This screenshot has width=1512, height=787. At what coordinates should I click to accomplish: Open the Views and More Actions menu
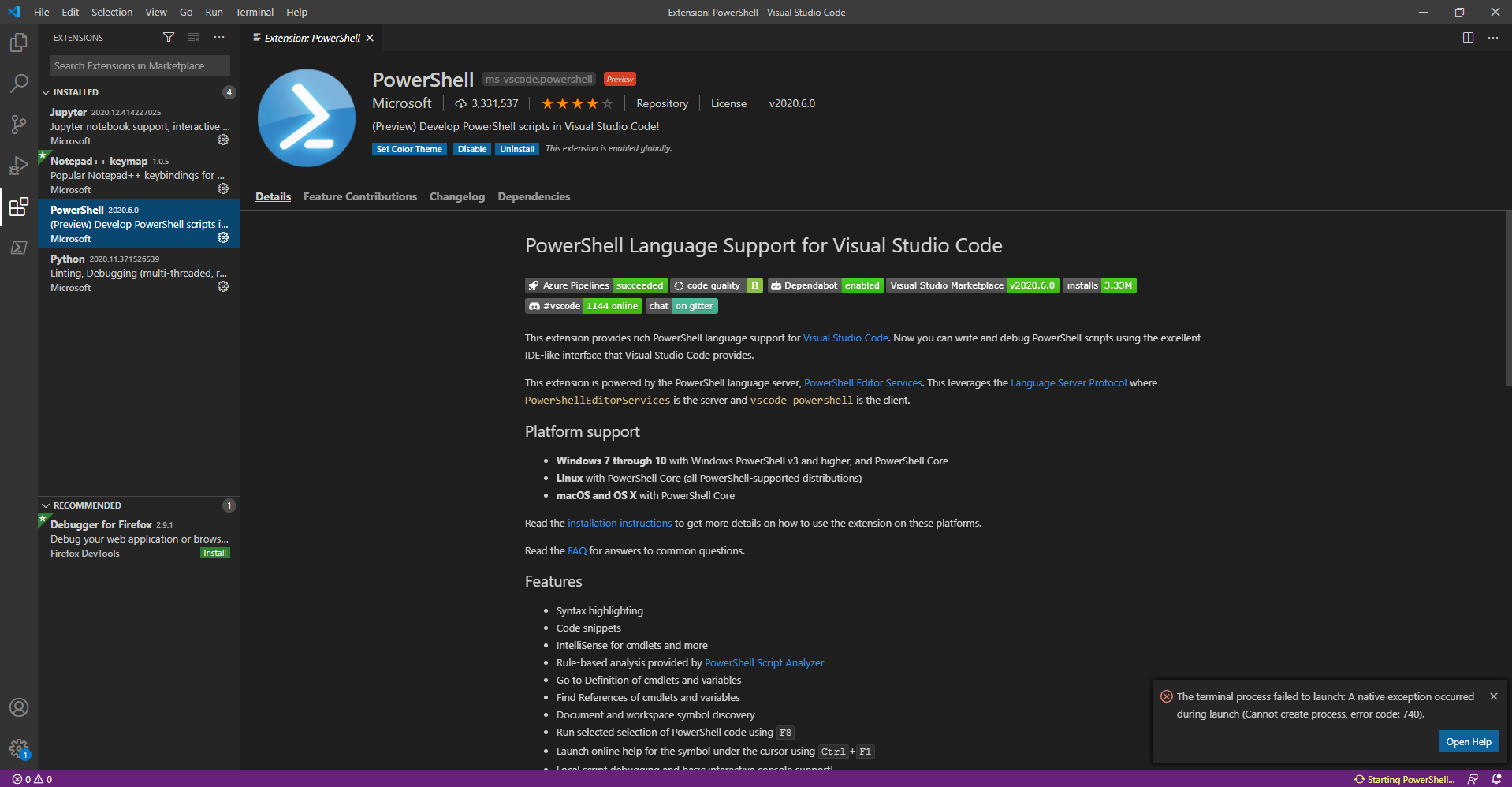pyautogui.click(x=218, y=37)
